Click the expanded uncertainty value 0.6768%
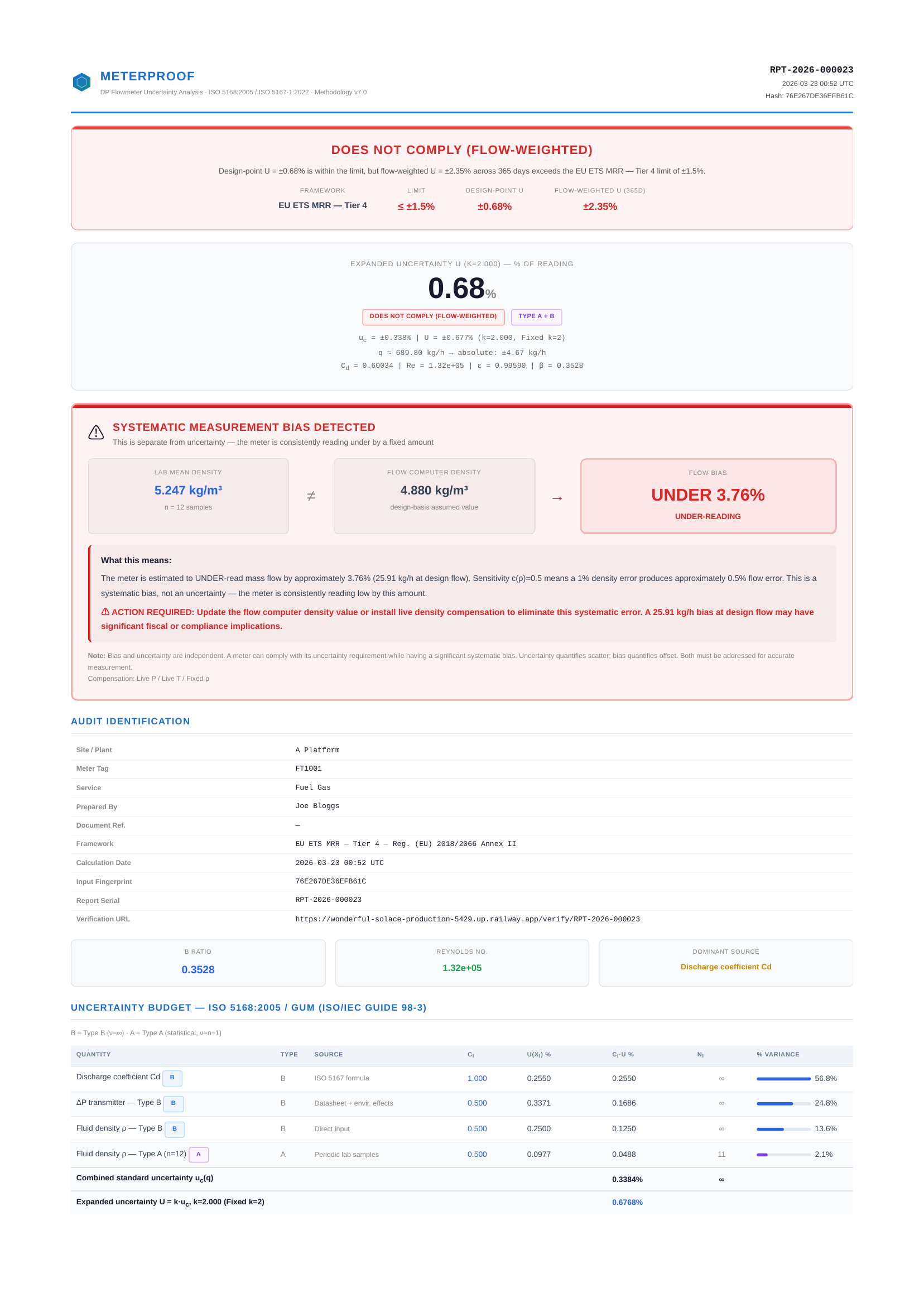Image resolution: width=924 pixels, height=1307 pixels. coord(627,1202)
